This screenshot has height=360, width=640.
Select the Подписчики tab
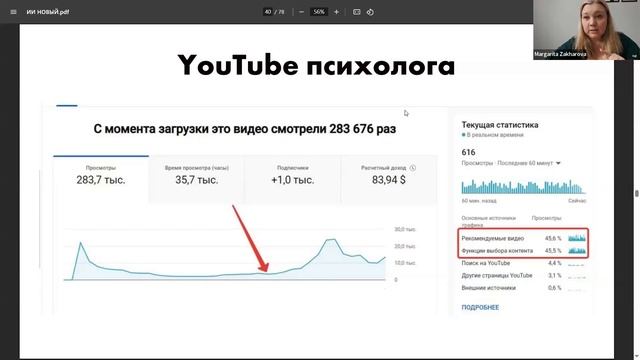293,179
